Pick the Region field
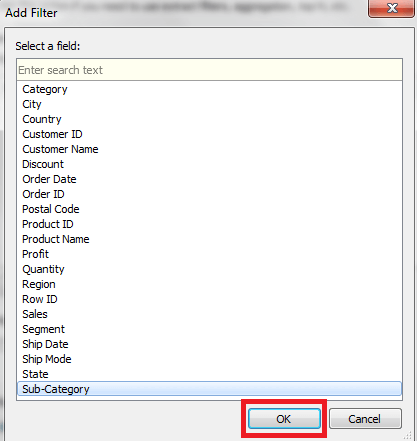The height and width of the screenshot is (441, 417). click(x=39, y=284)
